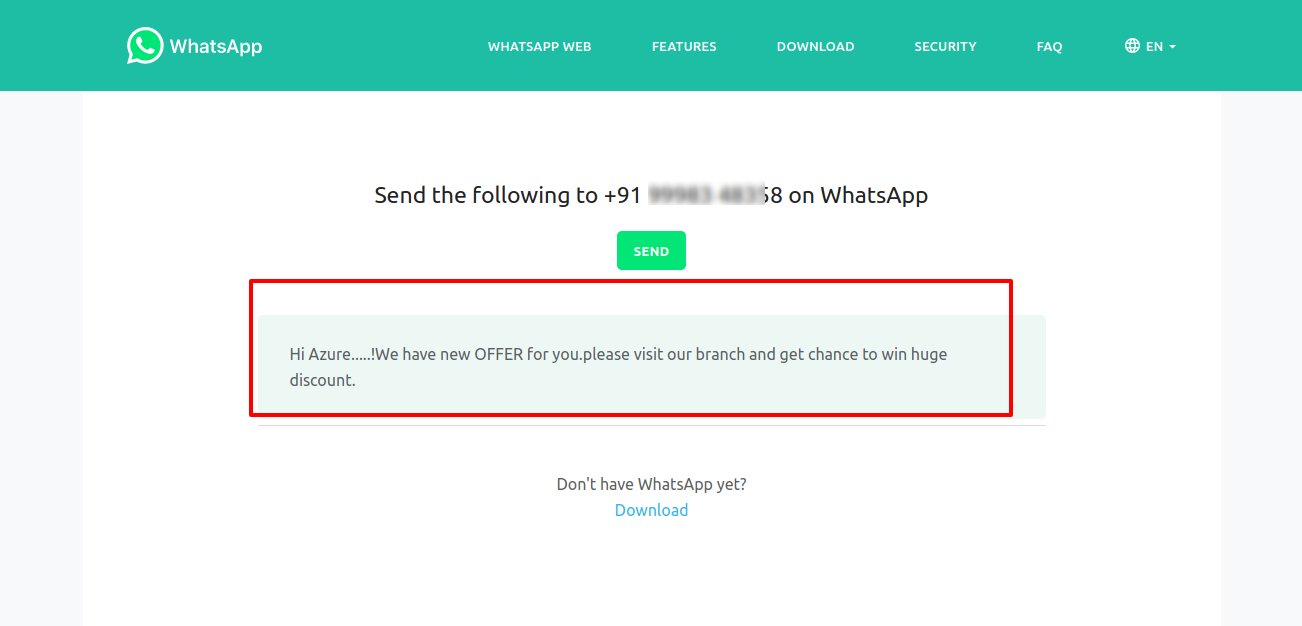Click the message preview box
Image resolution: width=1302 pixels, height=626 pixels.
(x=651, y=367)
